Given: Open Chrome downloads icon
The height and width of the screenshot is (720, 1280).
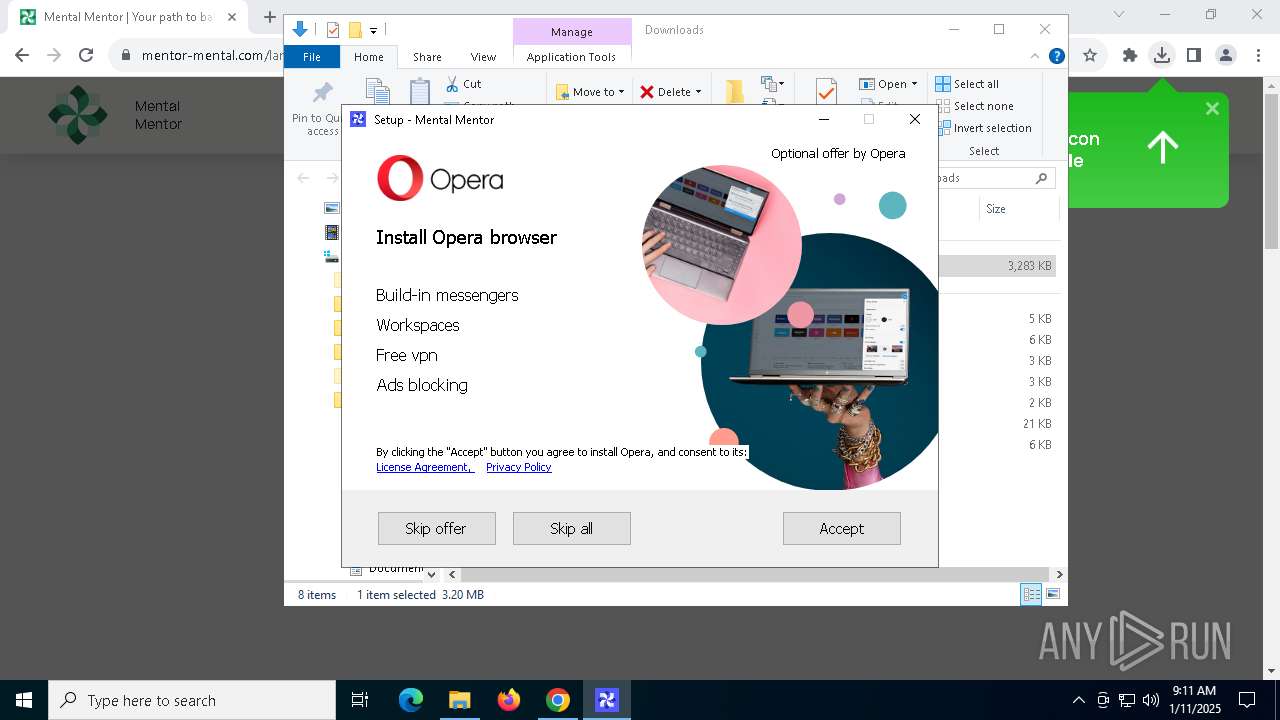Looking at the screenshot, I should (x=1161, y=56).
